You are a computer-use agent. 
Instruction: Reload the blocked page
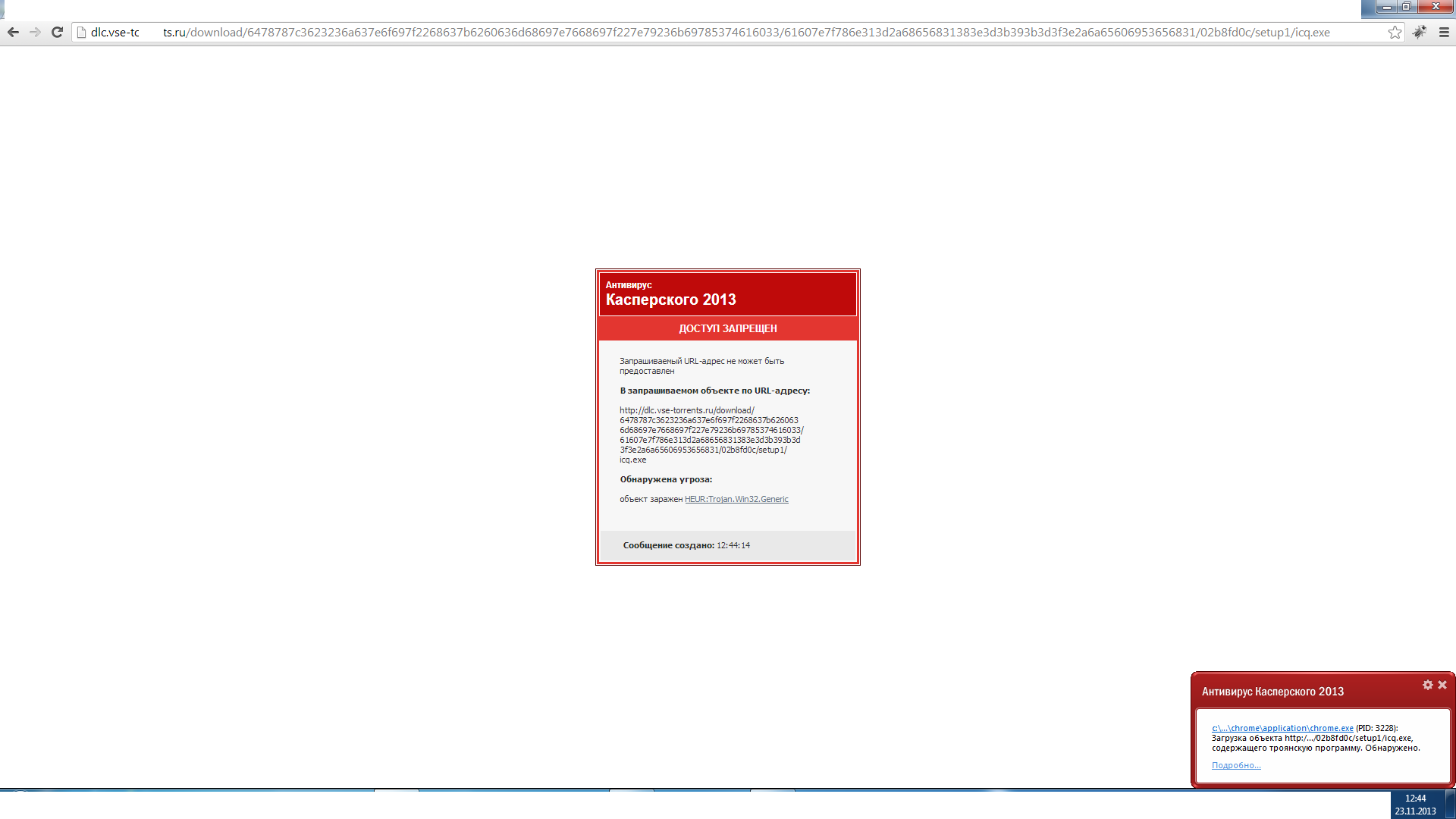click(57, 33)
